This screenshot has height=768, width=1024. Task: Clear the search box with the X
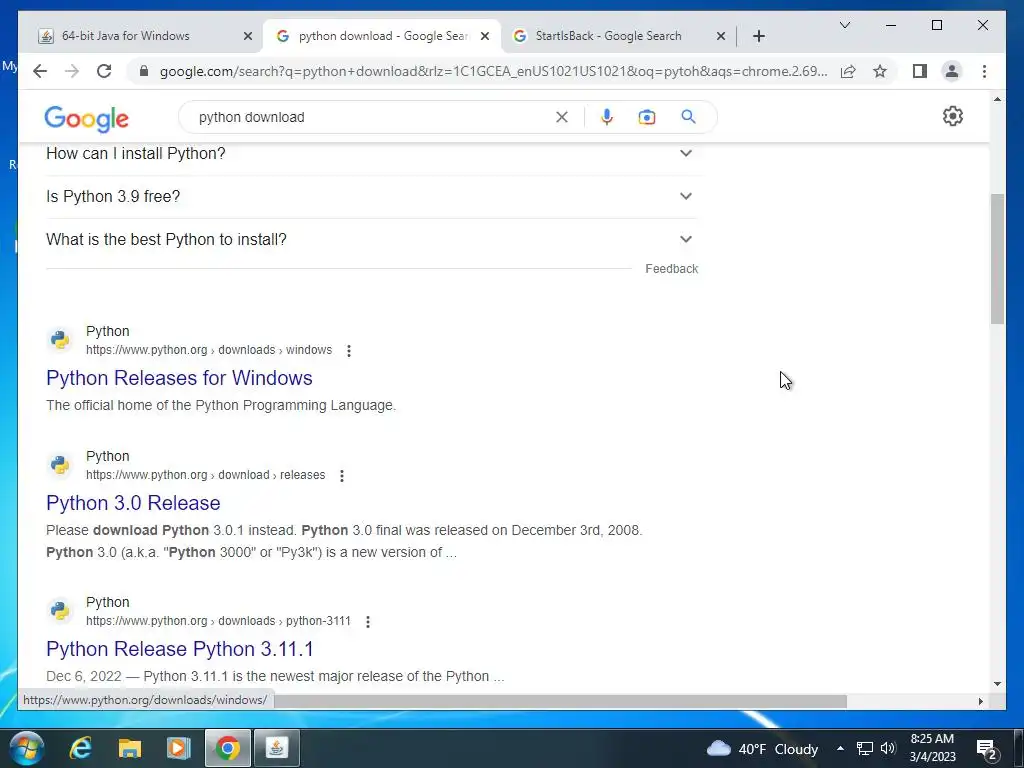tap(562, 117)
